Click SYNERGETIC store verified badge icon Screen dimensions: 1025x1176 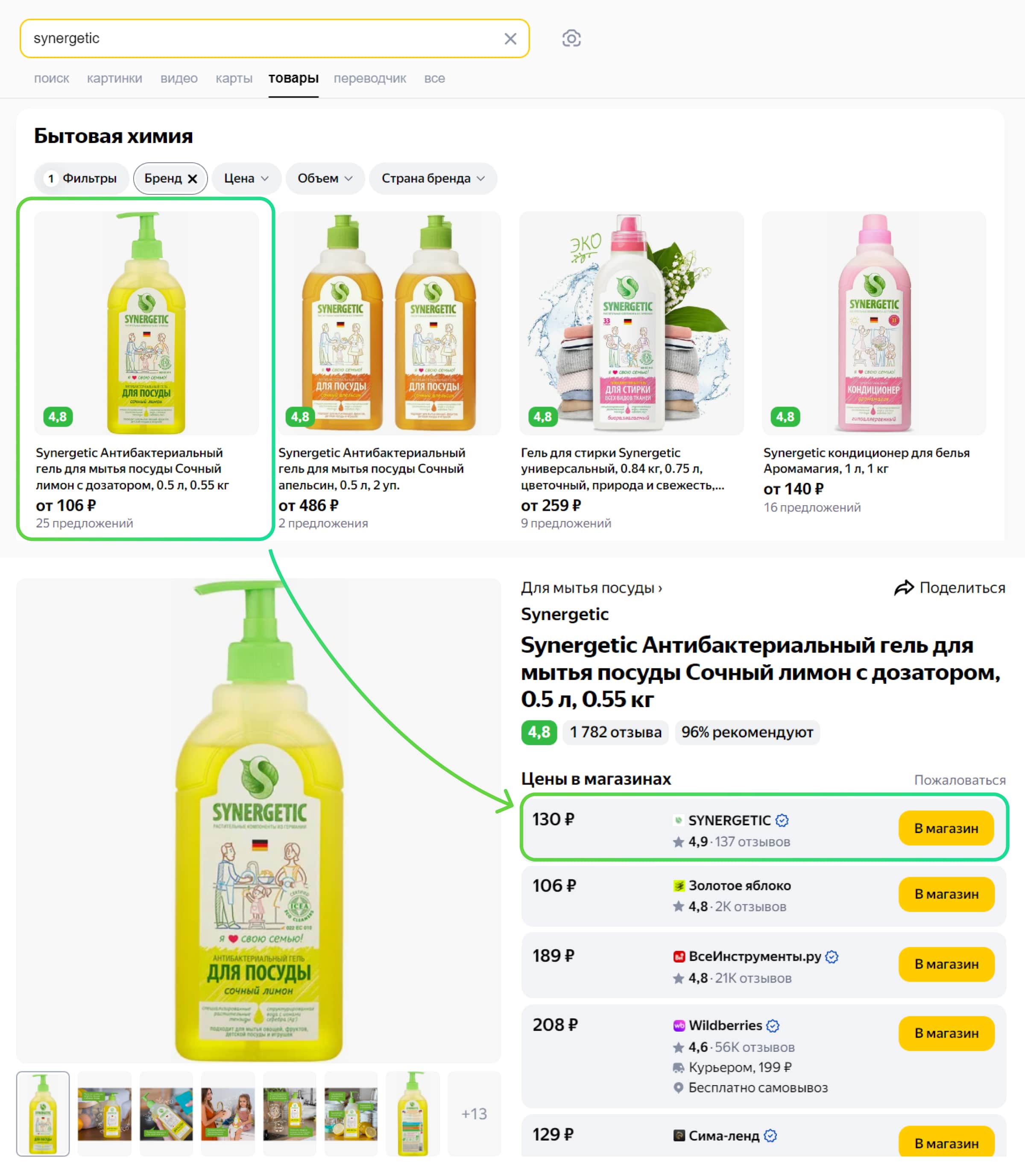coord(782,820)
